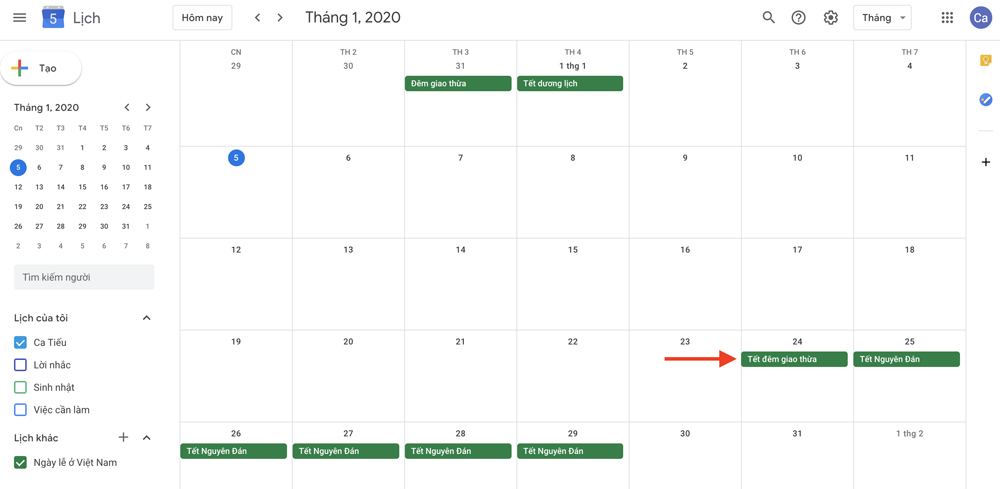The image size is (1000, 489).
Task: Click the search magnifier icon
Action: pyautogui.click(x=768, y=18)
